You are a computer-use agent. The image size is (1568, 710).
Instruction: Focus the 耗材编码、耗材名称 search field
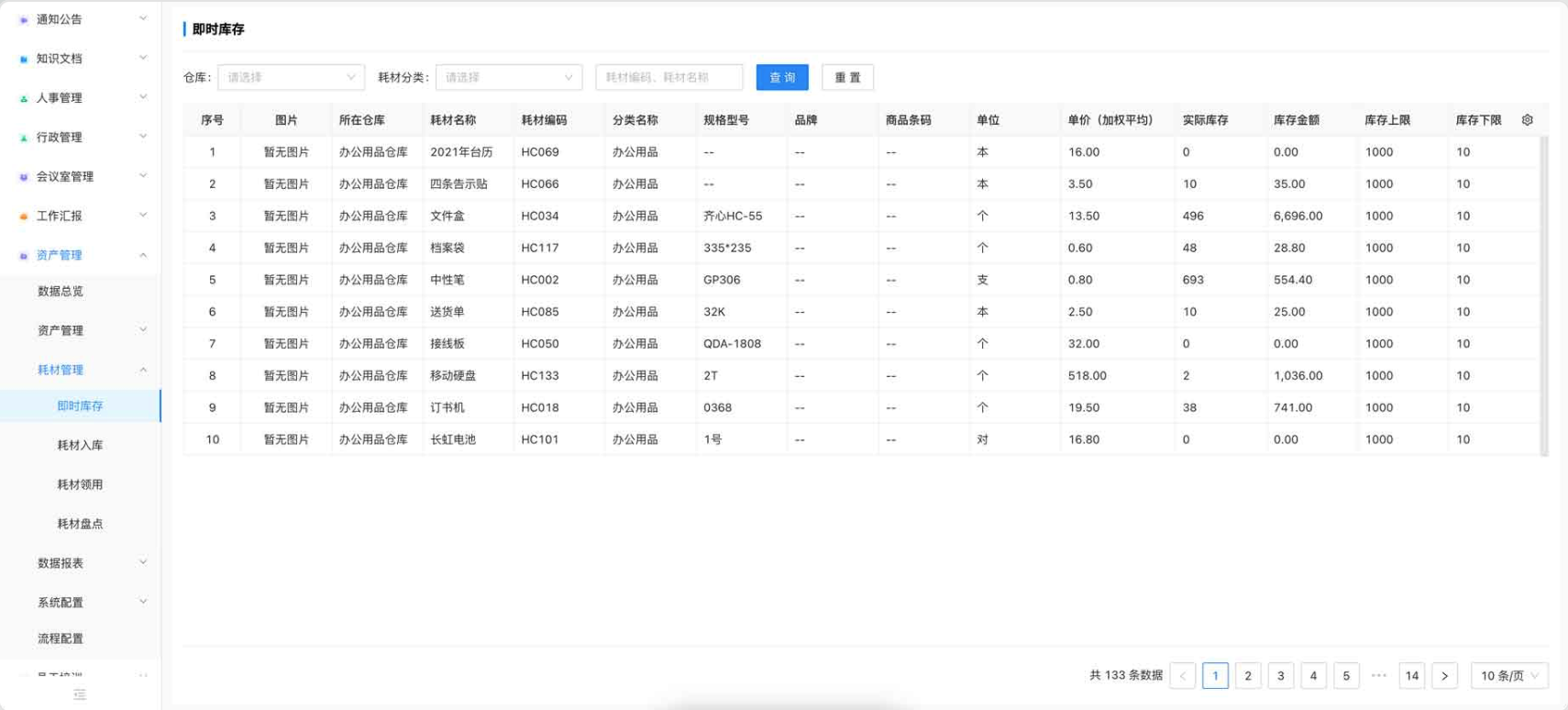[669, 78]
